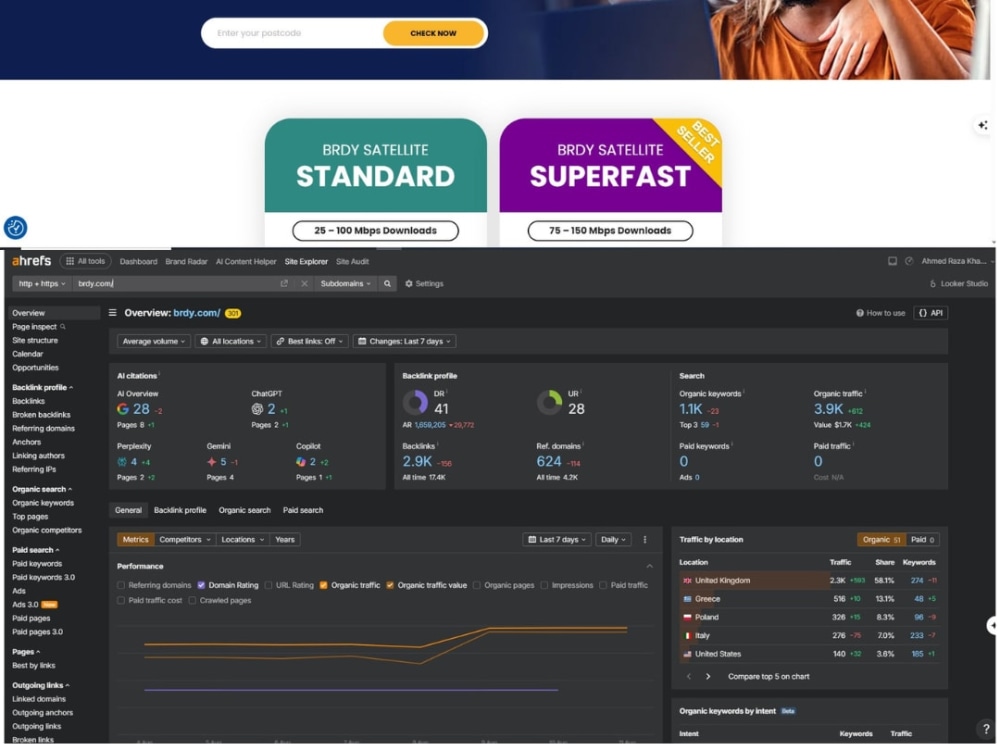This screenshot has width=1000, height=750.
Task: Collapse the Backlink profile sidebar group
Action: coord(42,388)
